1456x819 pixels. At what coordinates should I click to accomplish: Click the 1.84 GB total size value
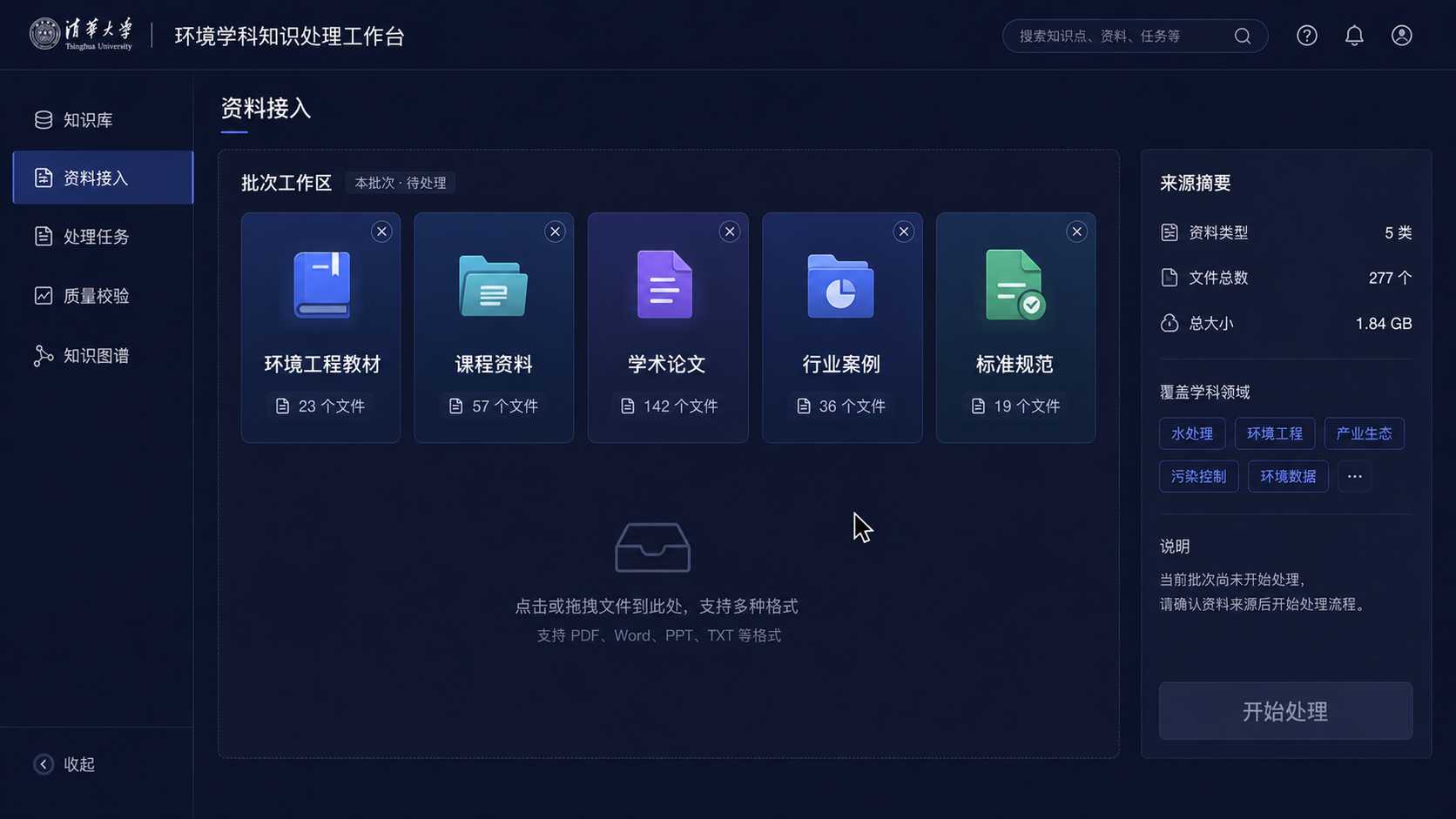click(1384, 324)
